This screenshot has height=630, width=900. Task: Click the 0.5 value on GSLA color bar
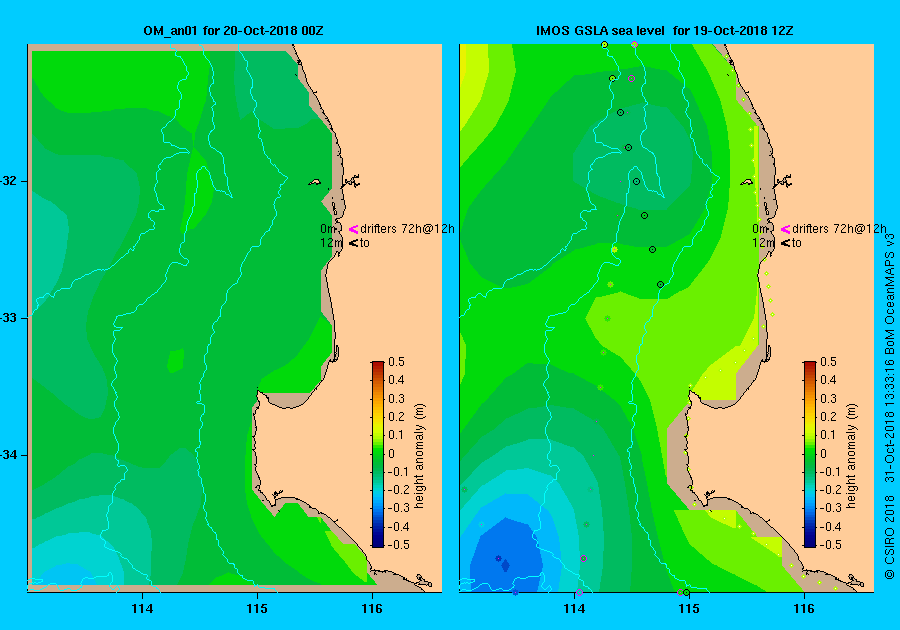point(828,362)
